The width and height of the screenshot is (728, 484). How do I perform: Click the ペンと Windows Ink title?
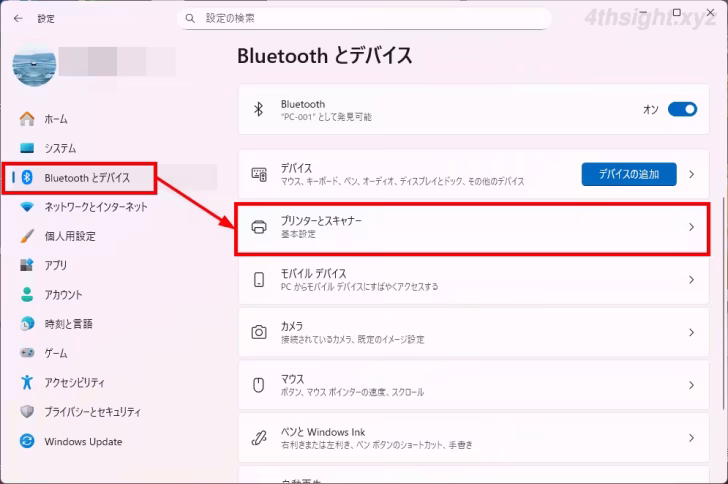(323, 432)
